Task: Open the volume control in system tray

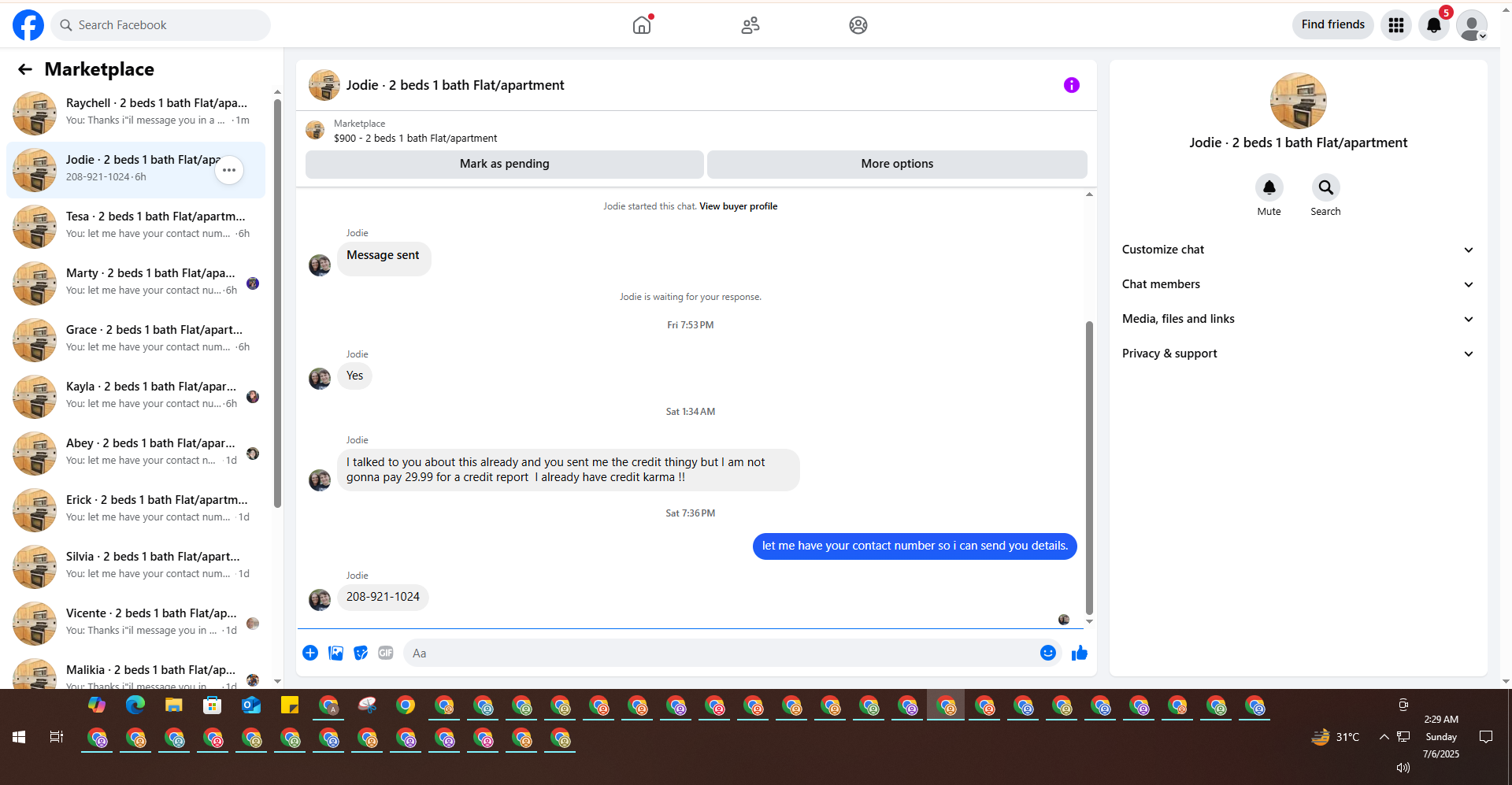Action: [1403, 768]
